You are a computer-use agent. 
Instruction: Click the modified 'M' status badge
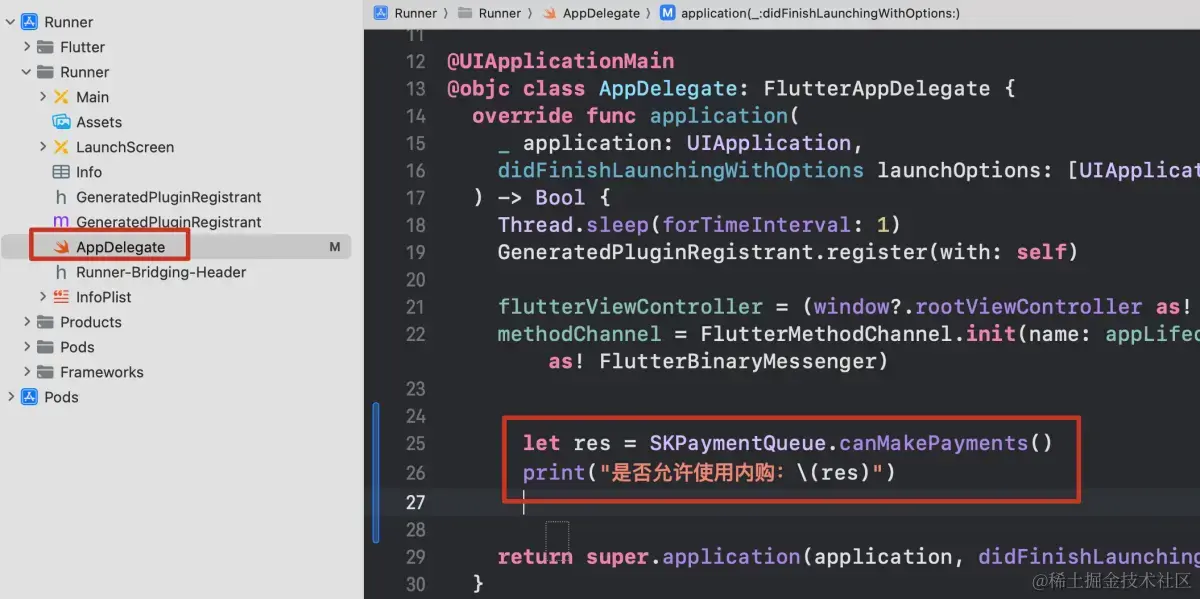[x=335, y=247]
